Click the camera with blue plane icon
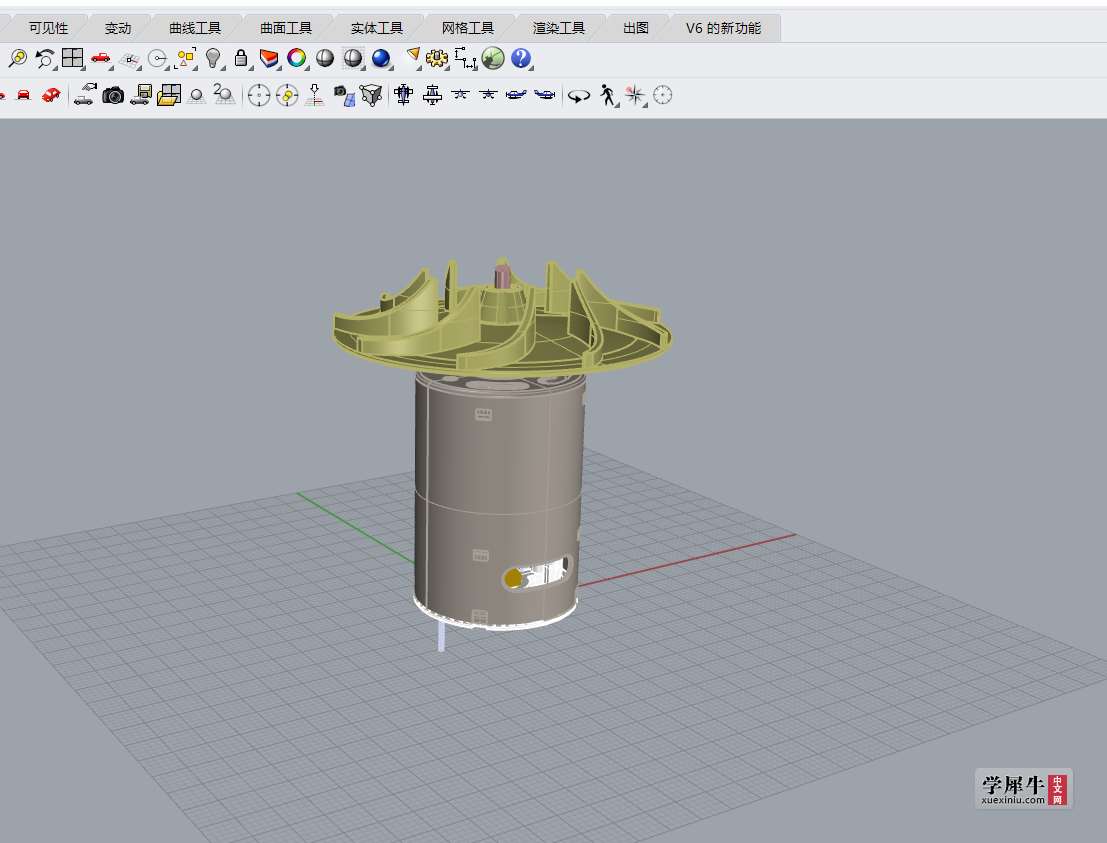 [x=344, y=95]
